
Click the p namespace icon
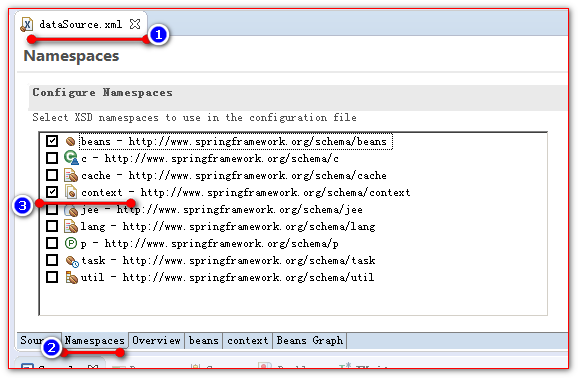click(x=71, y=243)
